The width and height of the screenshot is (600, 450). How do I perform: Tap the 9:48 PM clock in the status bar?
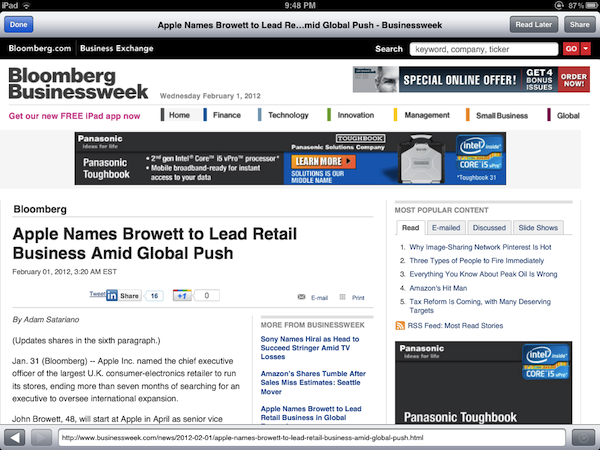(x=300, y=5)
